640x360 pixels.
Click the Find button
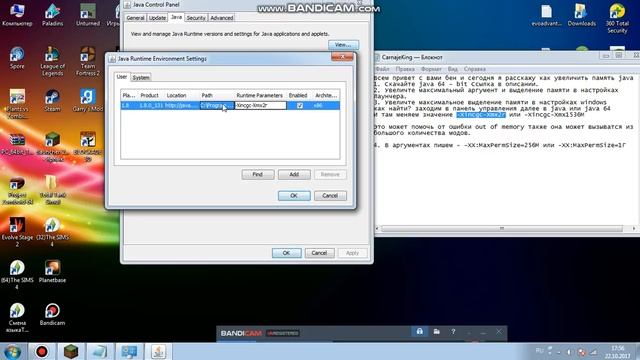pos(258,174)
